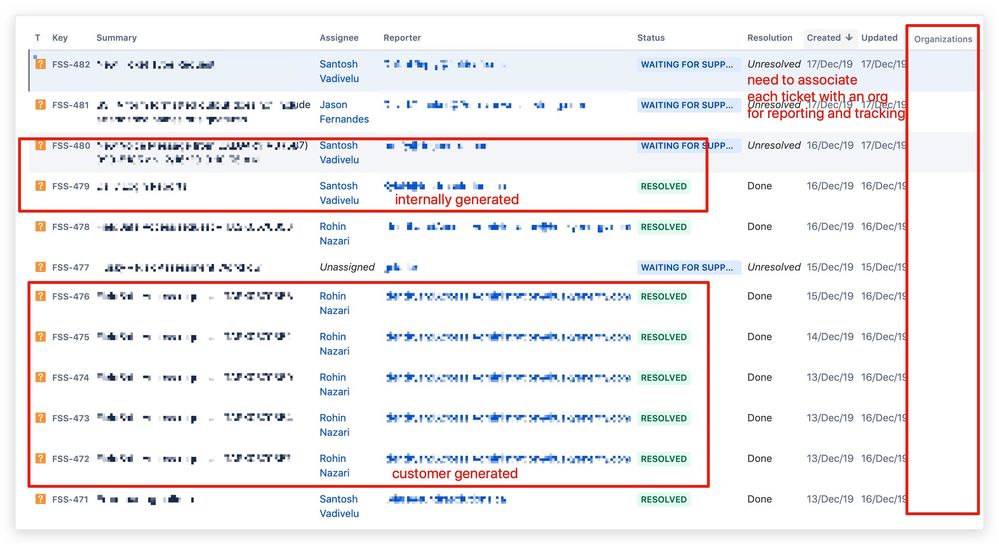Open issue key FSS-476
The image size is (999, 544).
coord(71,296)
